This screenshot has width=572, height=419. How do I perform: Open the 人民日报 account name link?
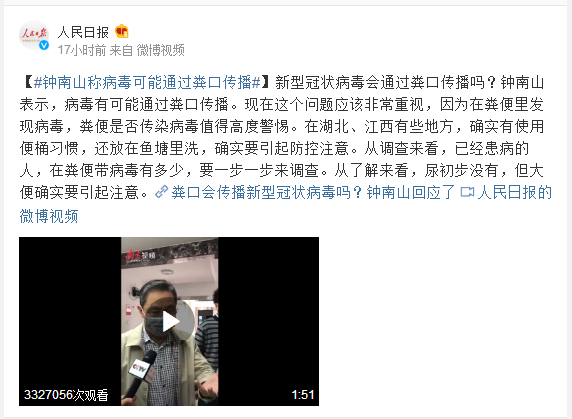pyautogui.click(x=83, y=32)
